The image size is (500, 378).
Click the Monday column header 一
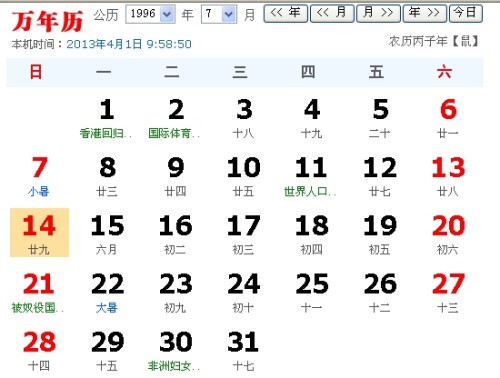[x=103, y=72]
